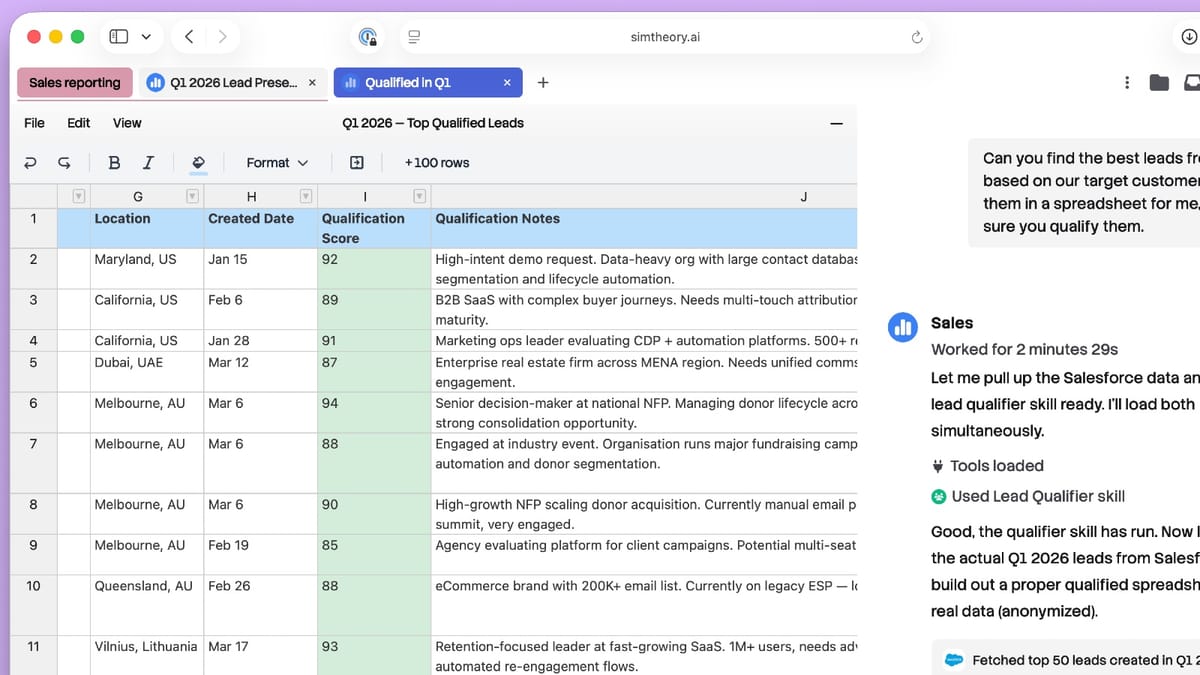The height and width of the screenshot is (675, 1200).
Task: Close the Qualified in Q1 tab
Action: click(x=507, y=83)
